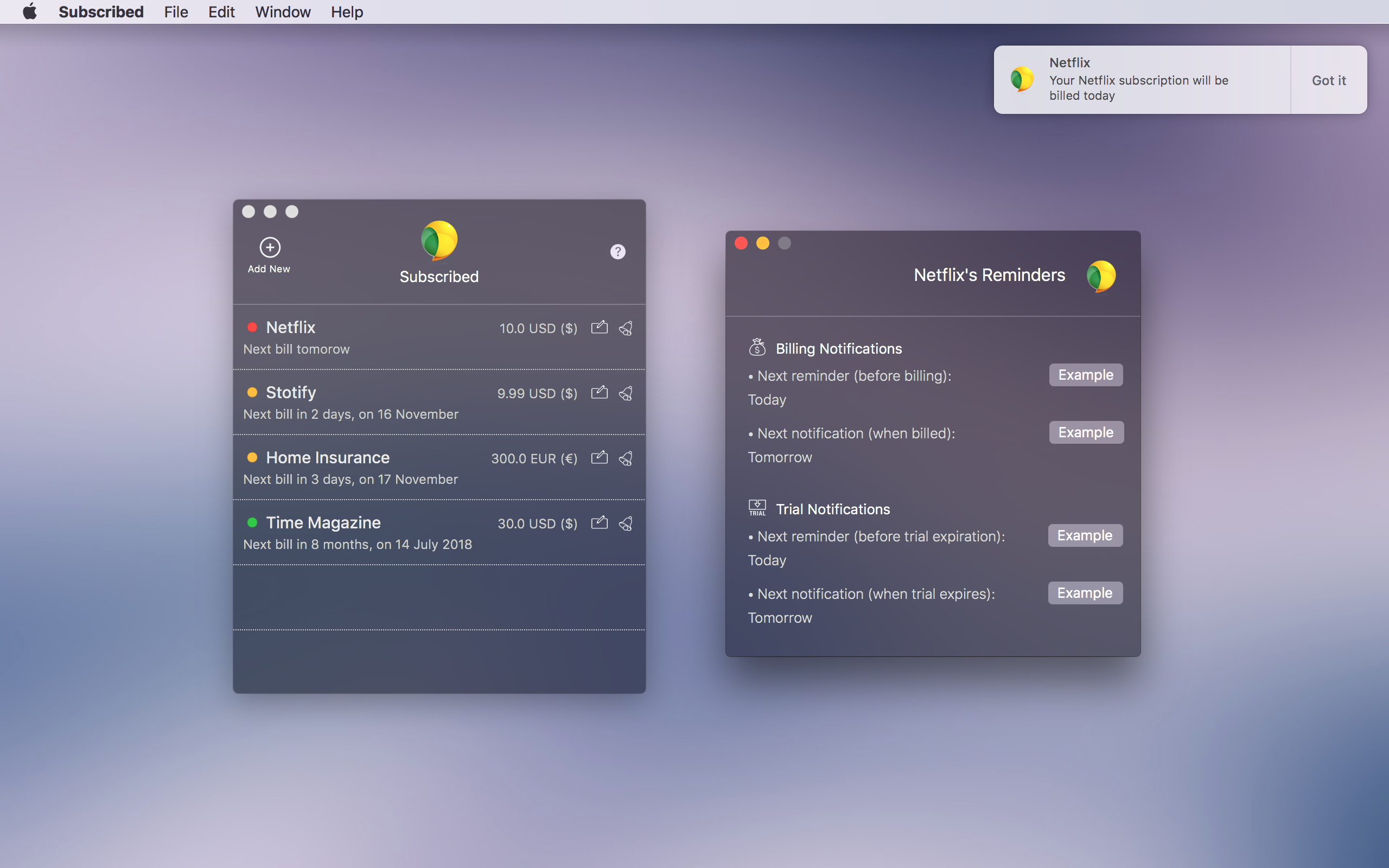Click the Add New subscription plus icon
The image size is (1389, 868).
(x=270, y=247)
